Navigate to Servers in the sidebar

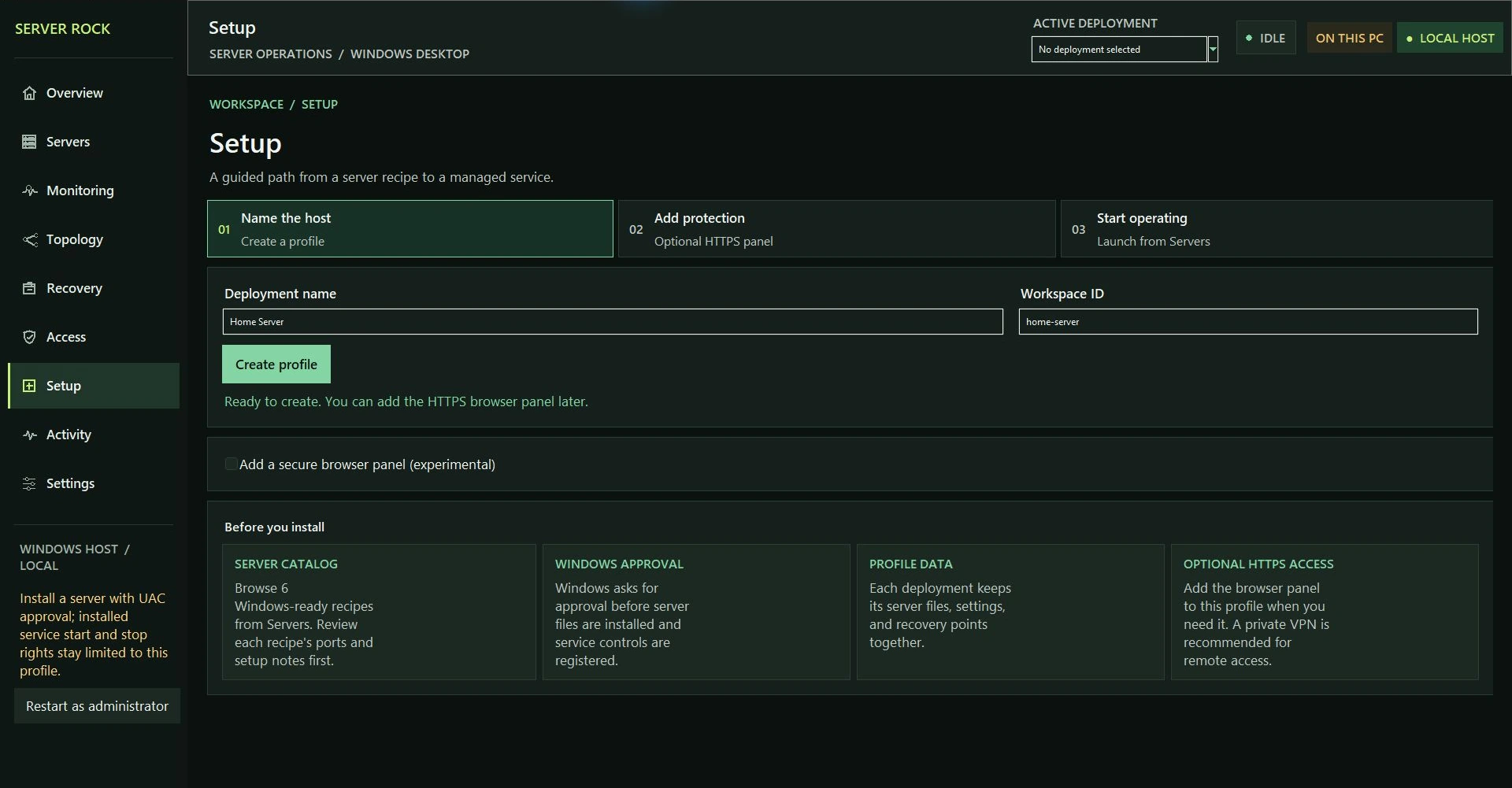tap(69, 142)
